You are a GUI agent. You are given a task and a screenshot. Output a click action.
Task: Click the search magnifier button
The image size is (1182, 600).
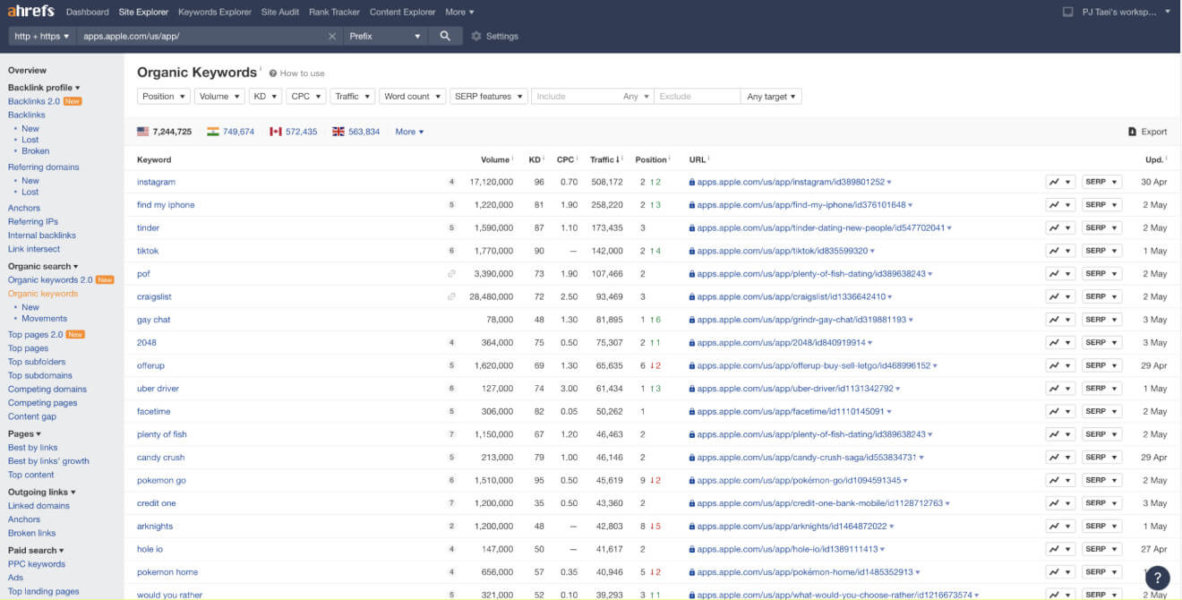coord(445,36)
